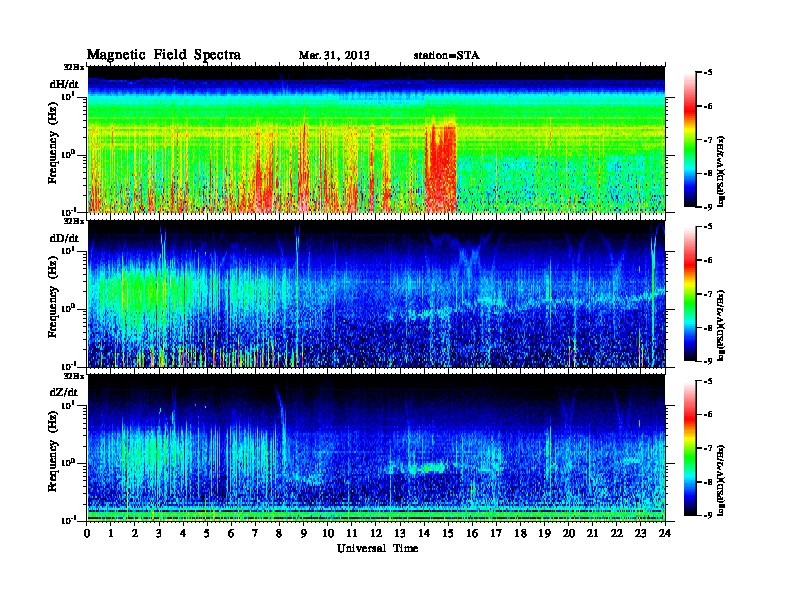This screenshot has width=792, height=612.
Task: Click the "32Hz" label above the dH/dt axis
Action: [74, 67]
